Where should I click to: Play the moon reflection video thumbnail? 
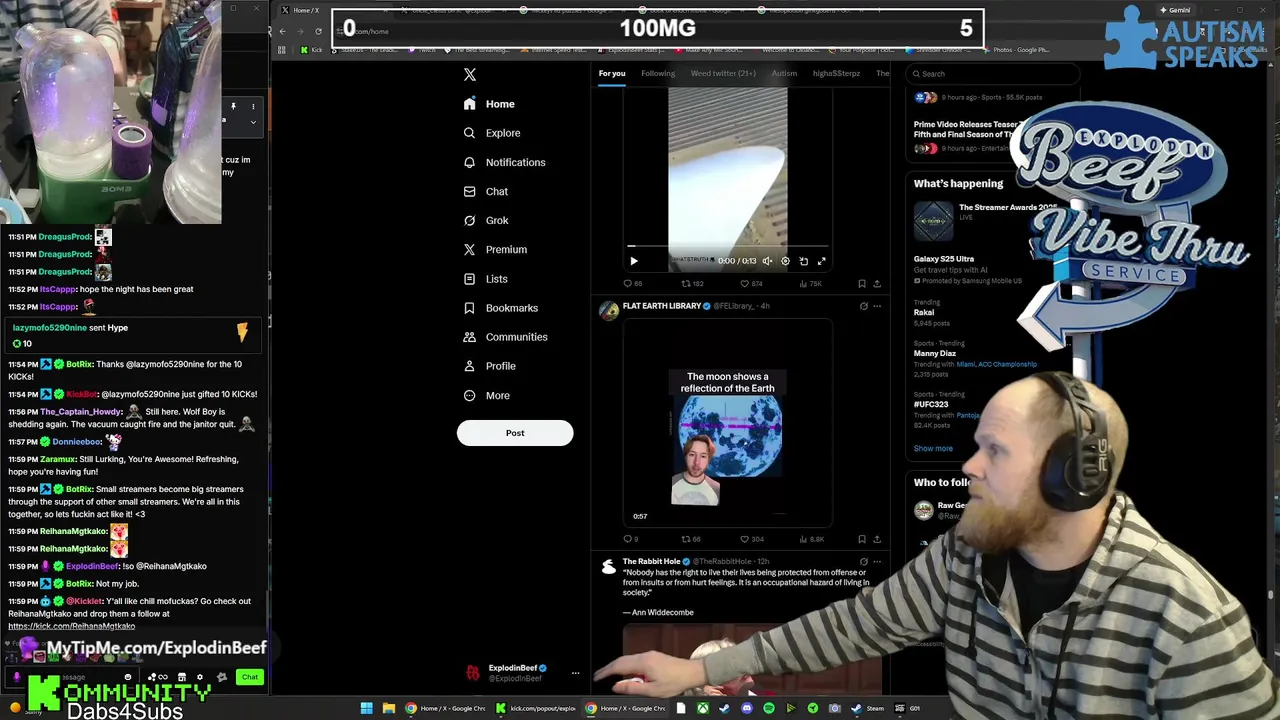pos(728,424)
